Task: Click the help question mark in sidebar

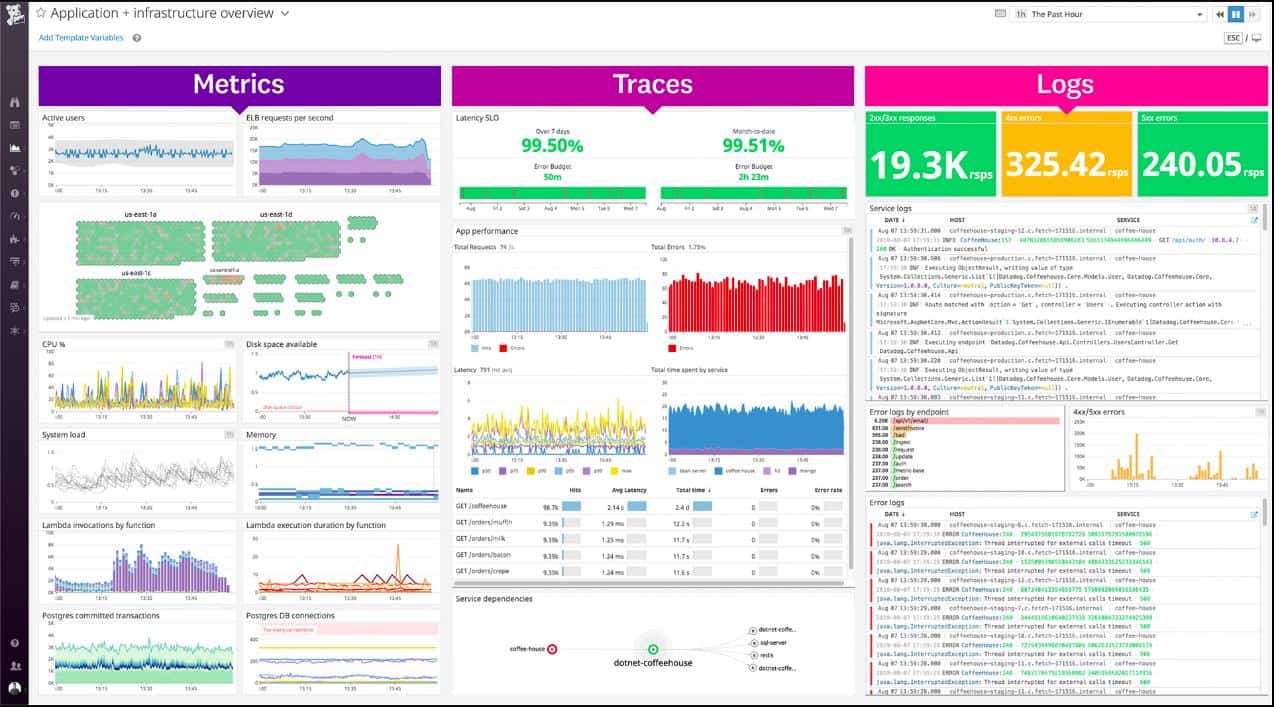Action: point(15,643)
